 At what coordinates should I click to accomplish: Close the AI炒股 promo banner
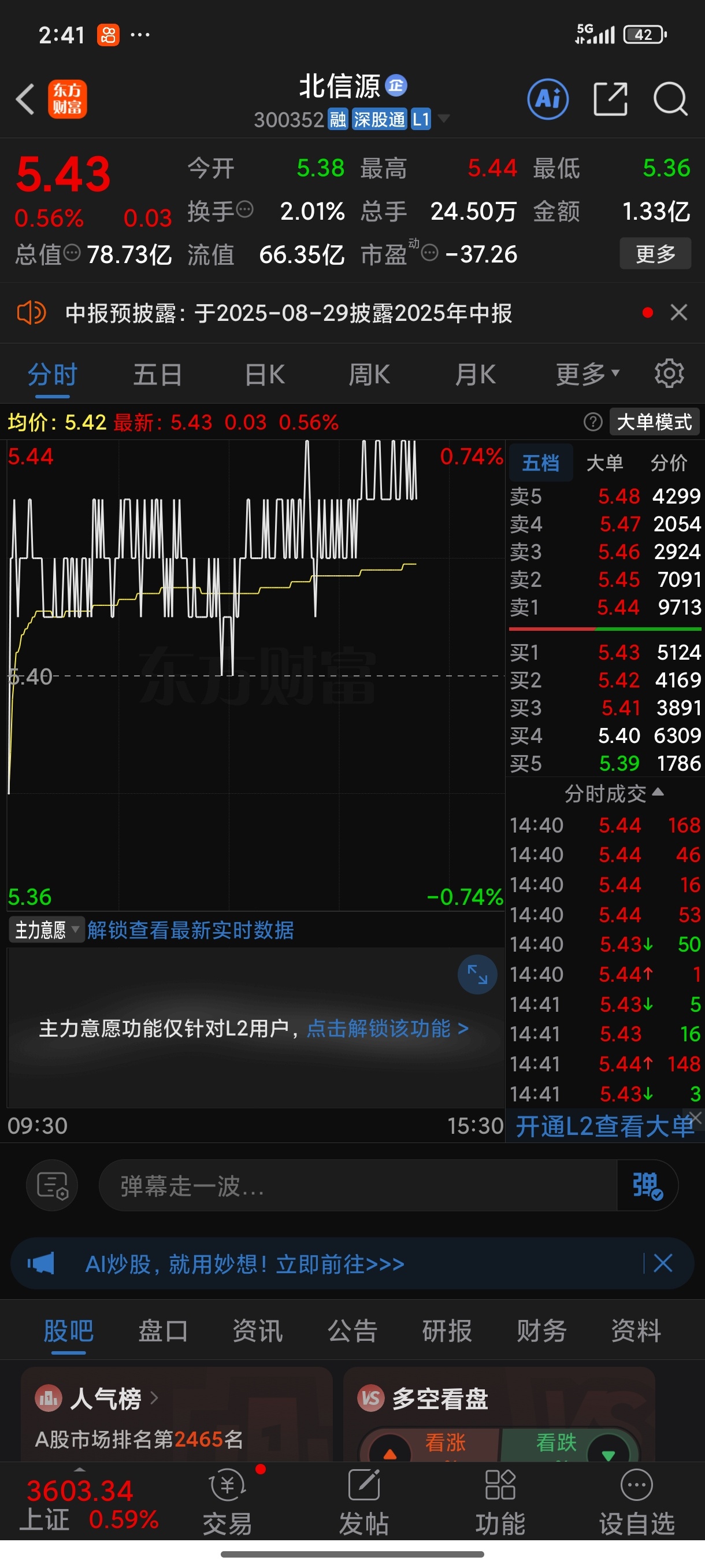(662, 1263)
